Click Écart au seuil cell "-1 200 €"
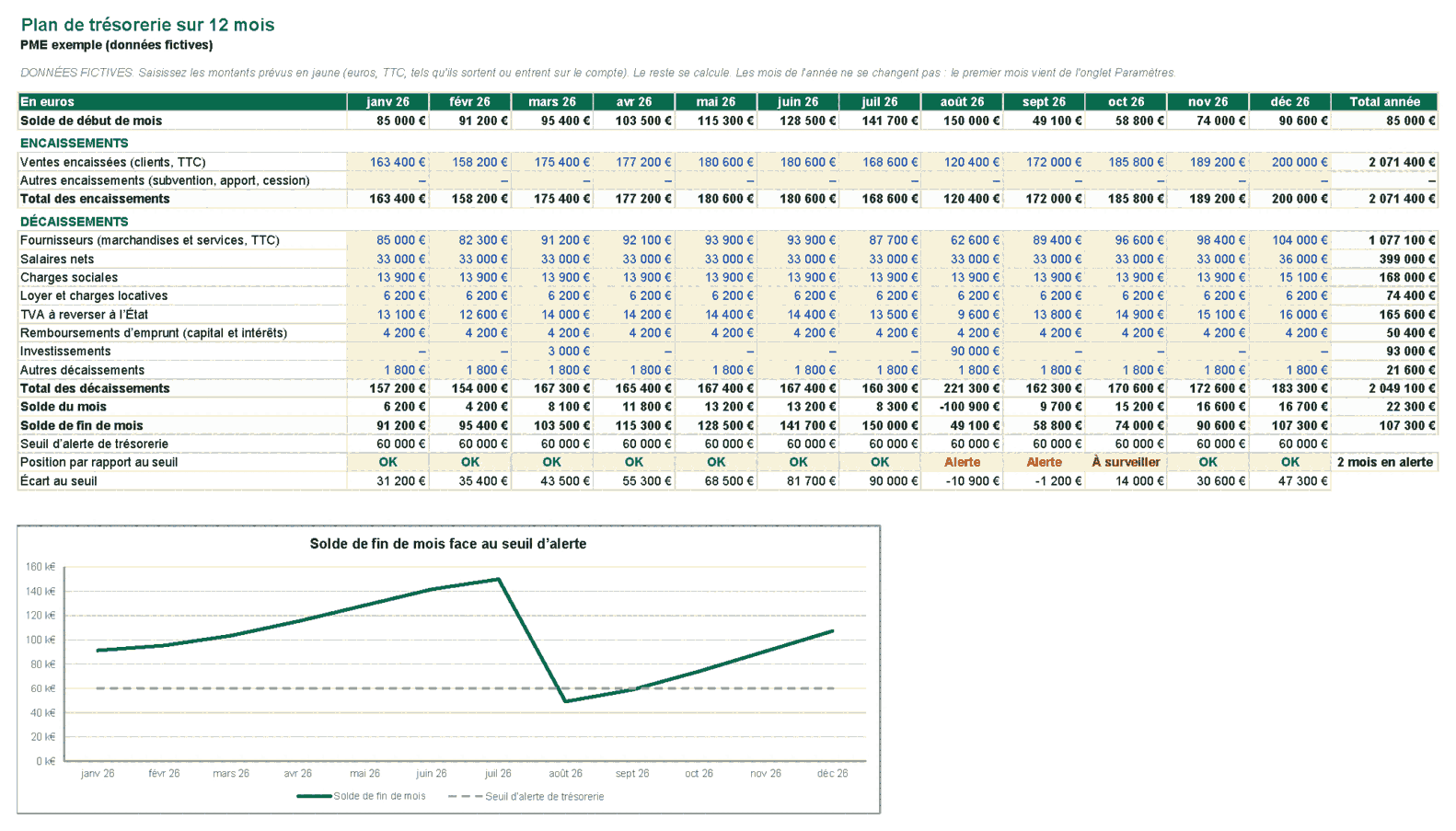Viewport: 1456px width, 831px height. click(1044, 481)
